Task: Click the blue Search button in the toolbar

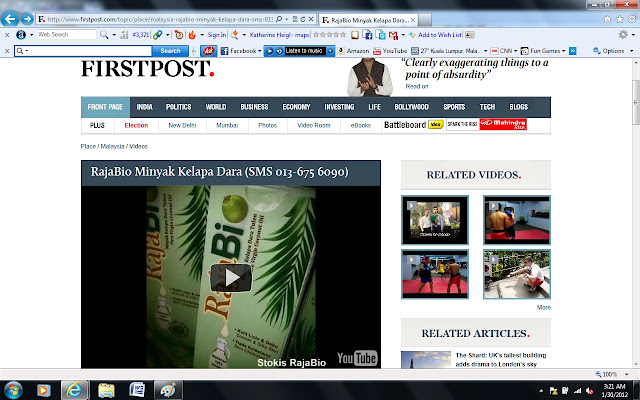Action: (170, 51)
